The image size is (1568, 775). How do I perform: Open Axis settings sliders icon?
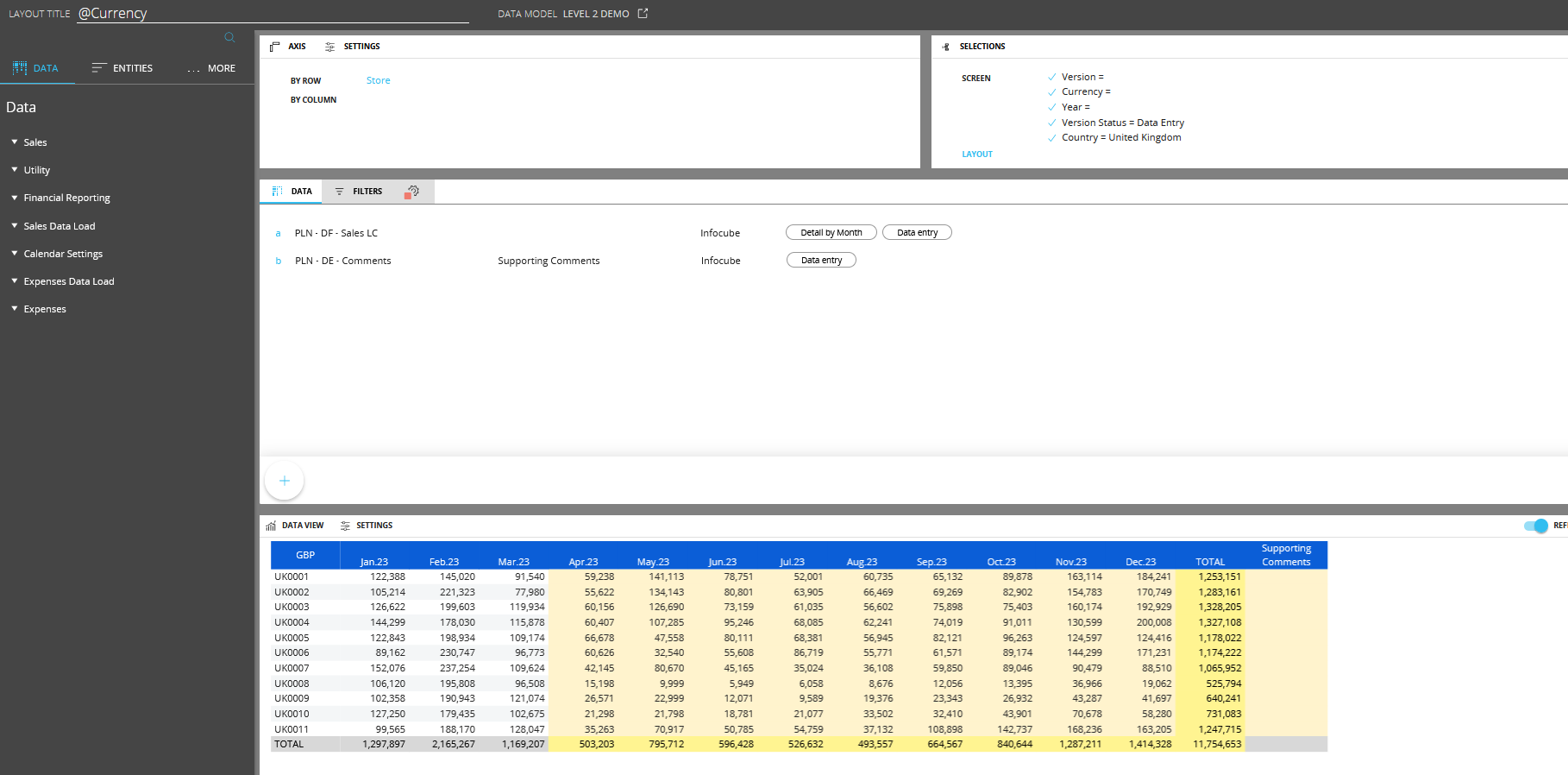pyautogui.click(x=329, y=47)
